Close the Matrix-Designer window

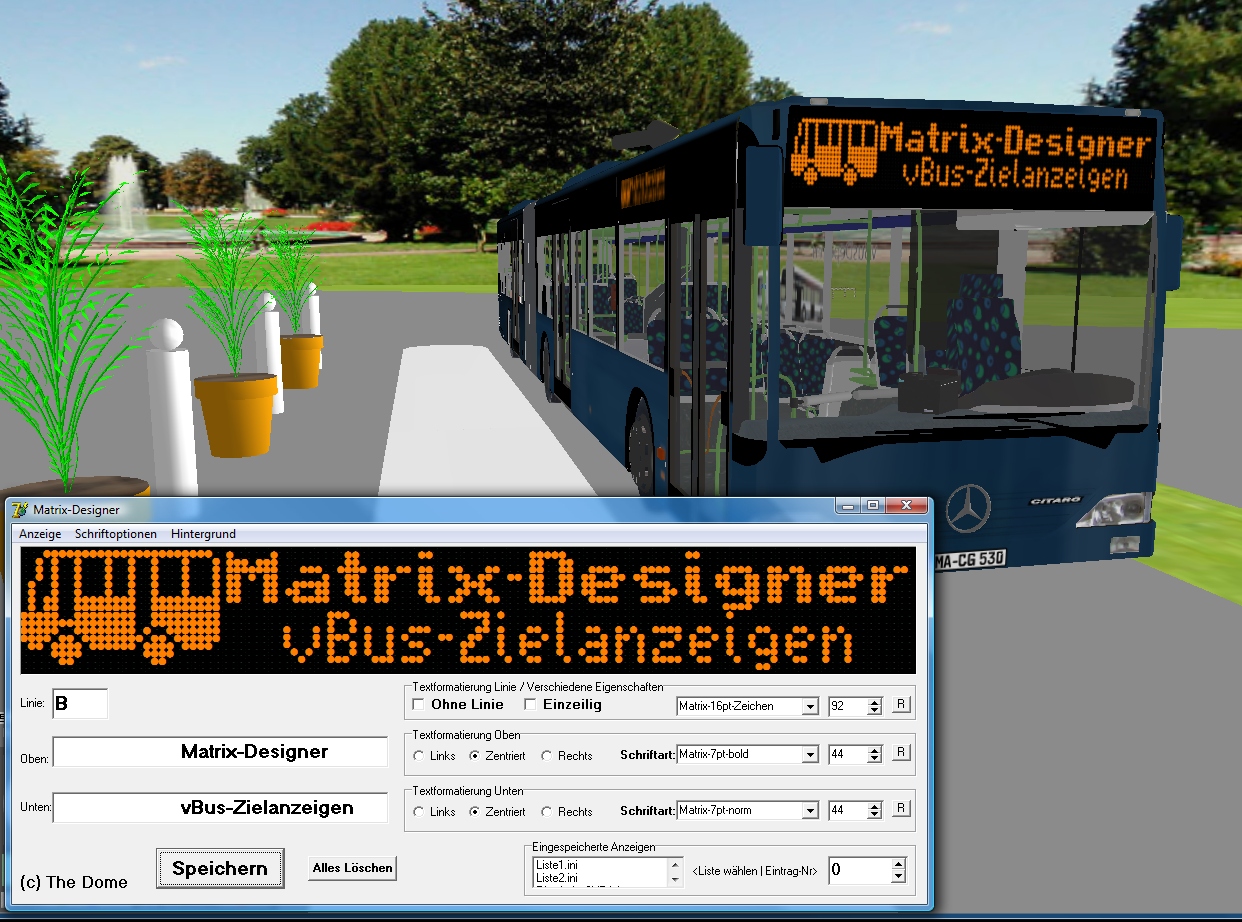coord(907,506)
